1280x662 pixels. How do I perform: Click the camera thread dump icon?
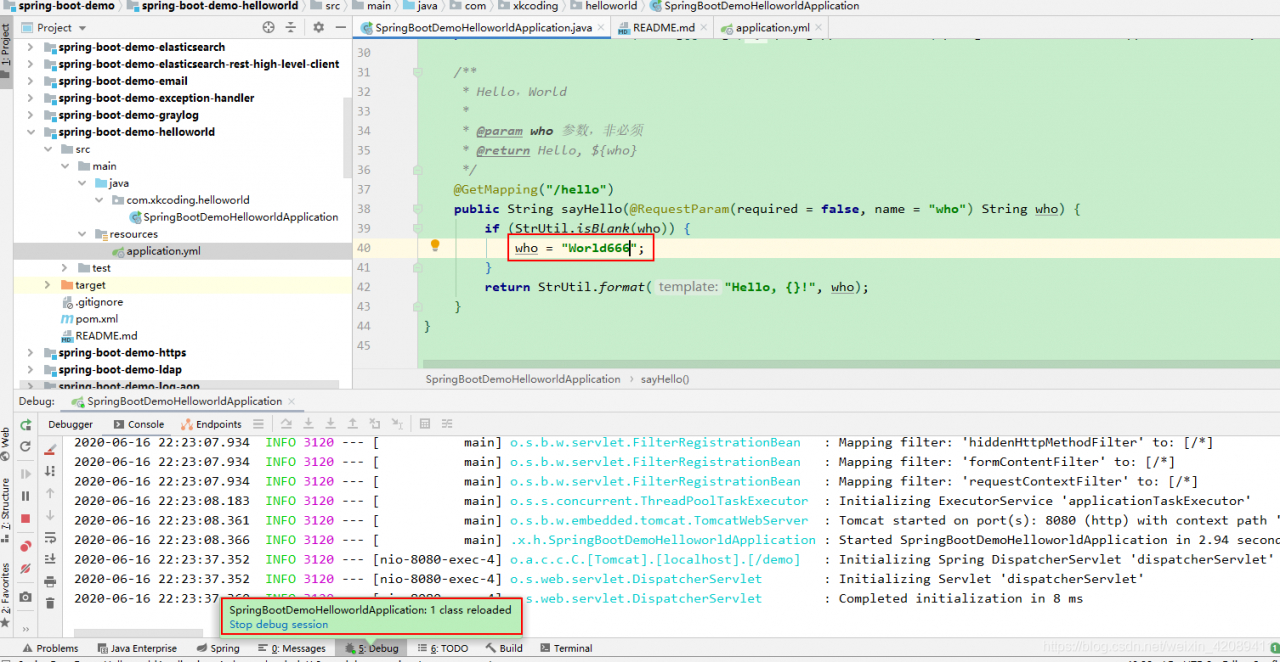[25, 597]
